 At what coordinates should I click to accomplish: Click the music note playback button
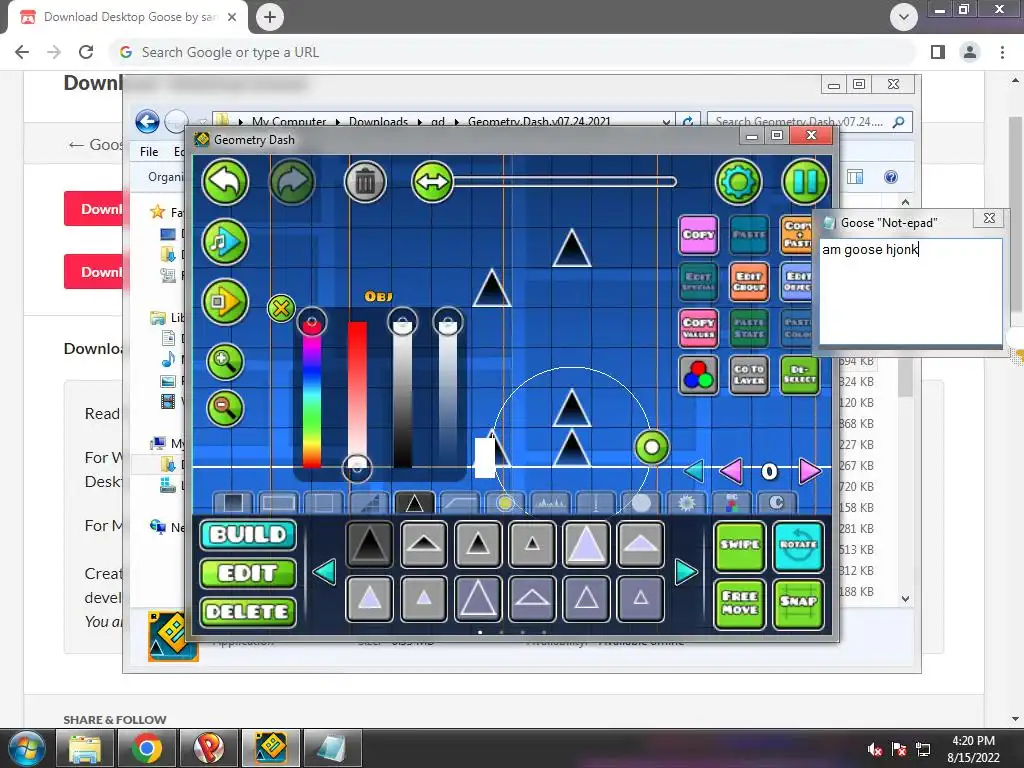225,242
